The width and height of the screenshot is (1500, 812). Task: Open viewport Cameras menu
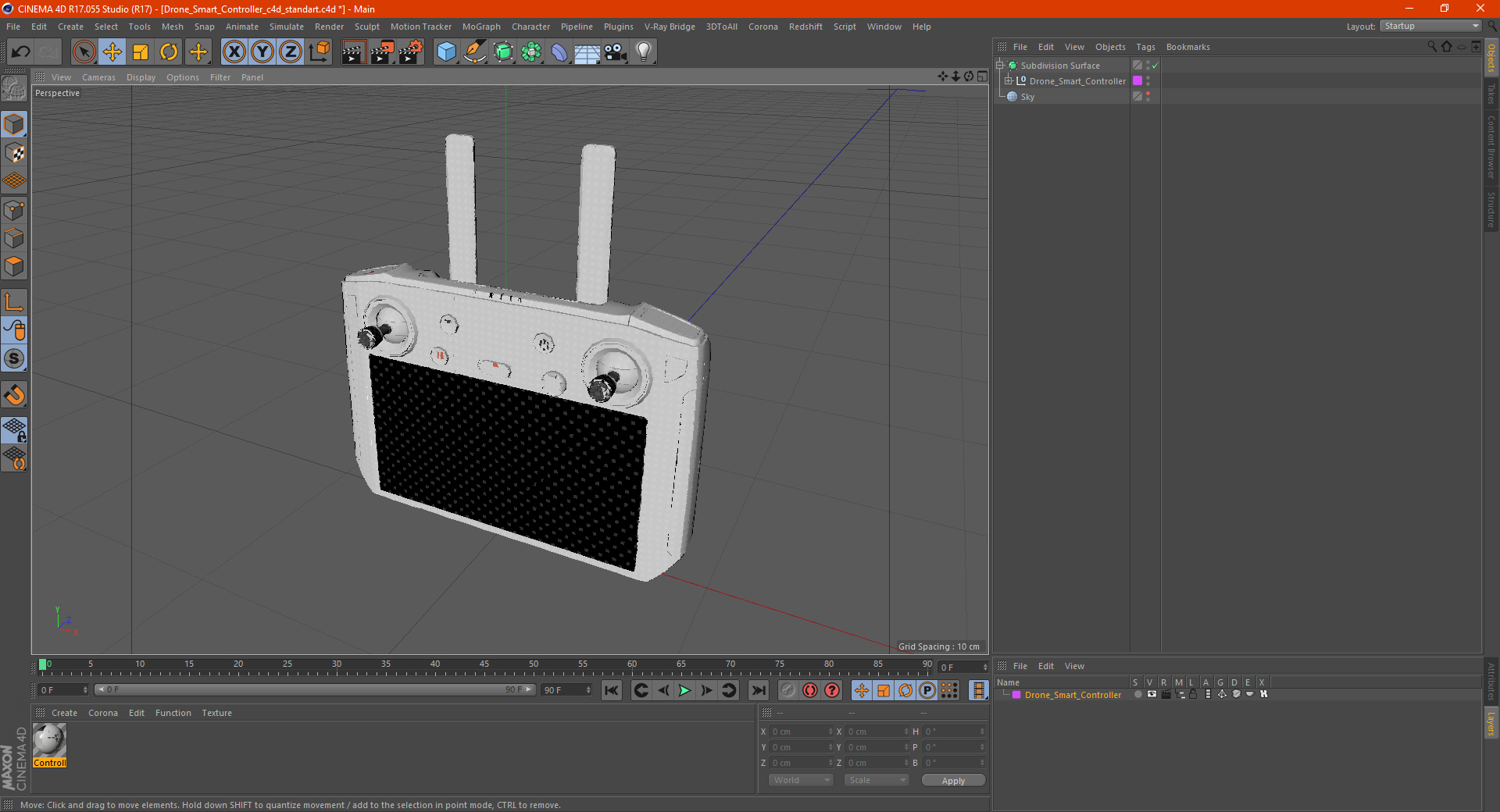click(x=98, y=77)
